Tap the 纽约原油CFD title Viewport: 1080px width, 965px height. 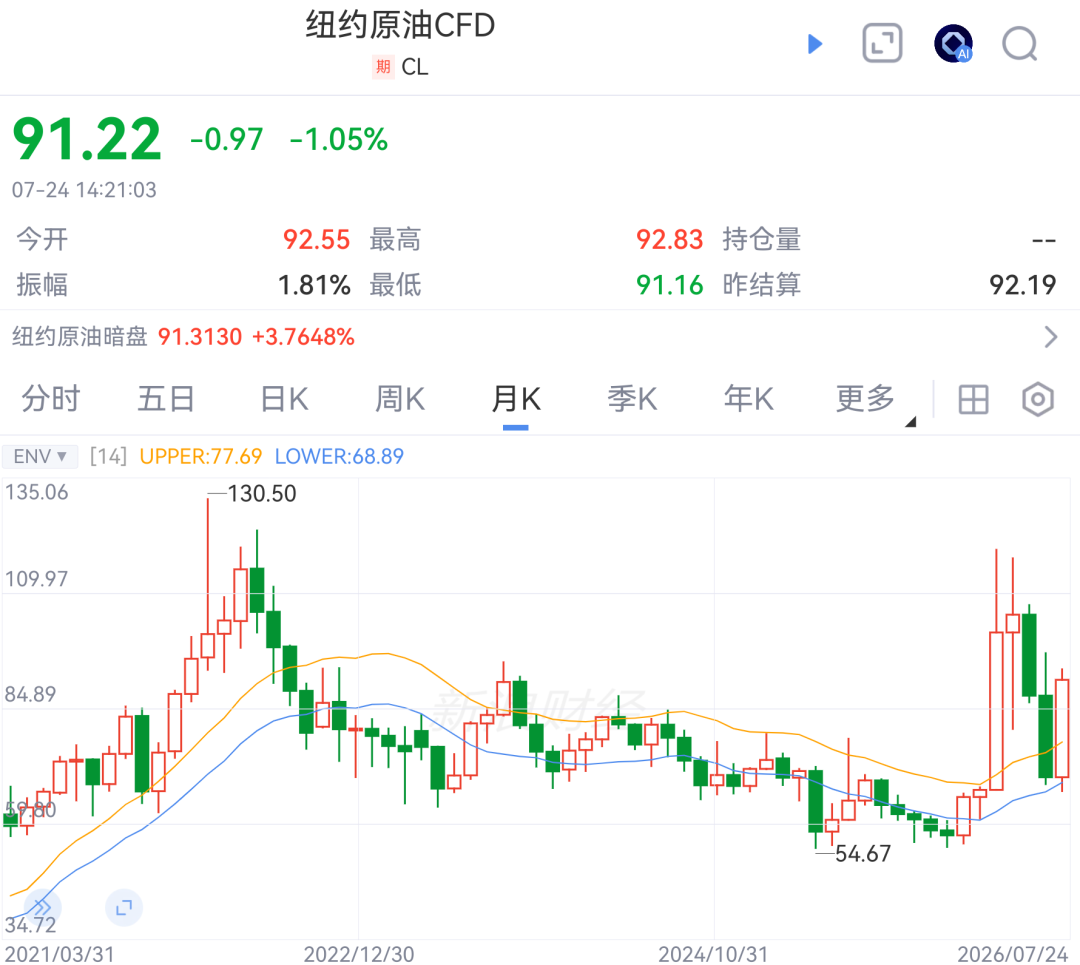point(400,25)
